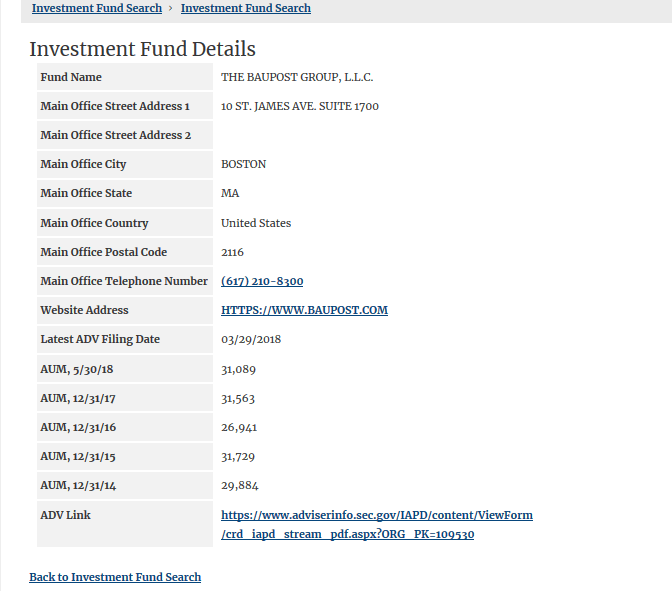Image resolution: width=672 pixels, height=591 pixels.
Task: Click the second Investment Fund Search breadcrumb link
Action: pos(245,8)
